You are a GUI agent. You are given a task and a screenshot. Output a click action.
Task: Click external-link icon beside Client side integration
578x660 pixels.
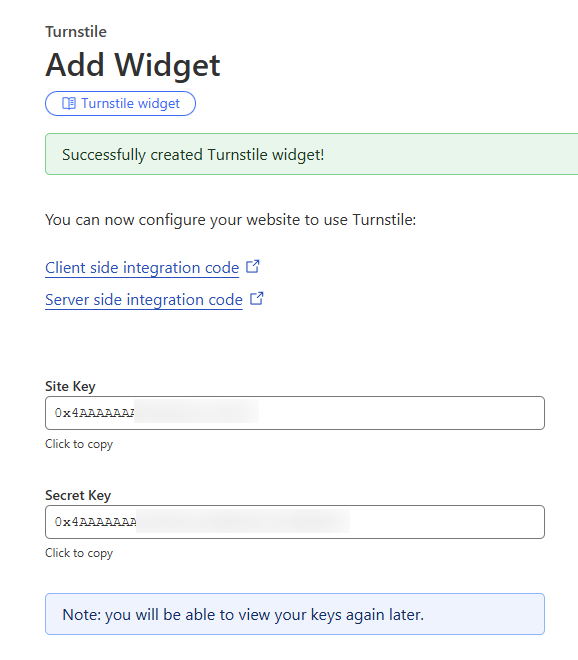[x=253, y=266]
